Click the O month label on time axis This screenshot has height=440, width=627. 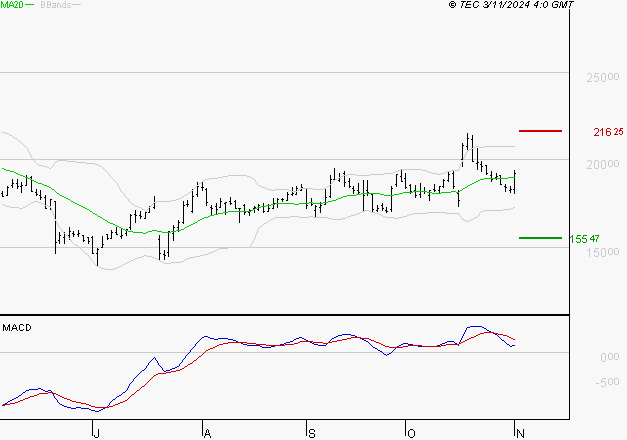(411, 434)
